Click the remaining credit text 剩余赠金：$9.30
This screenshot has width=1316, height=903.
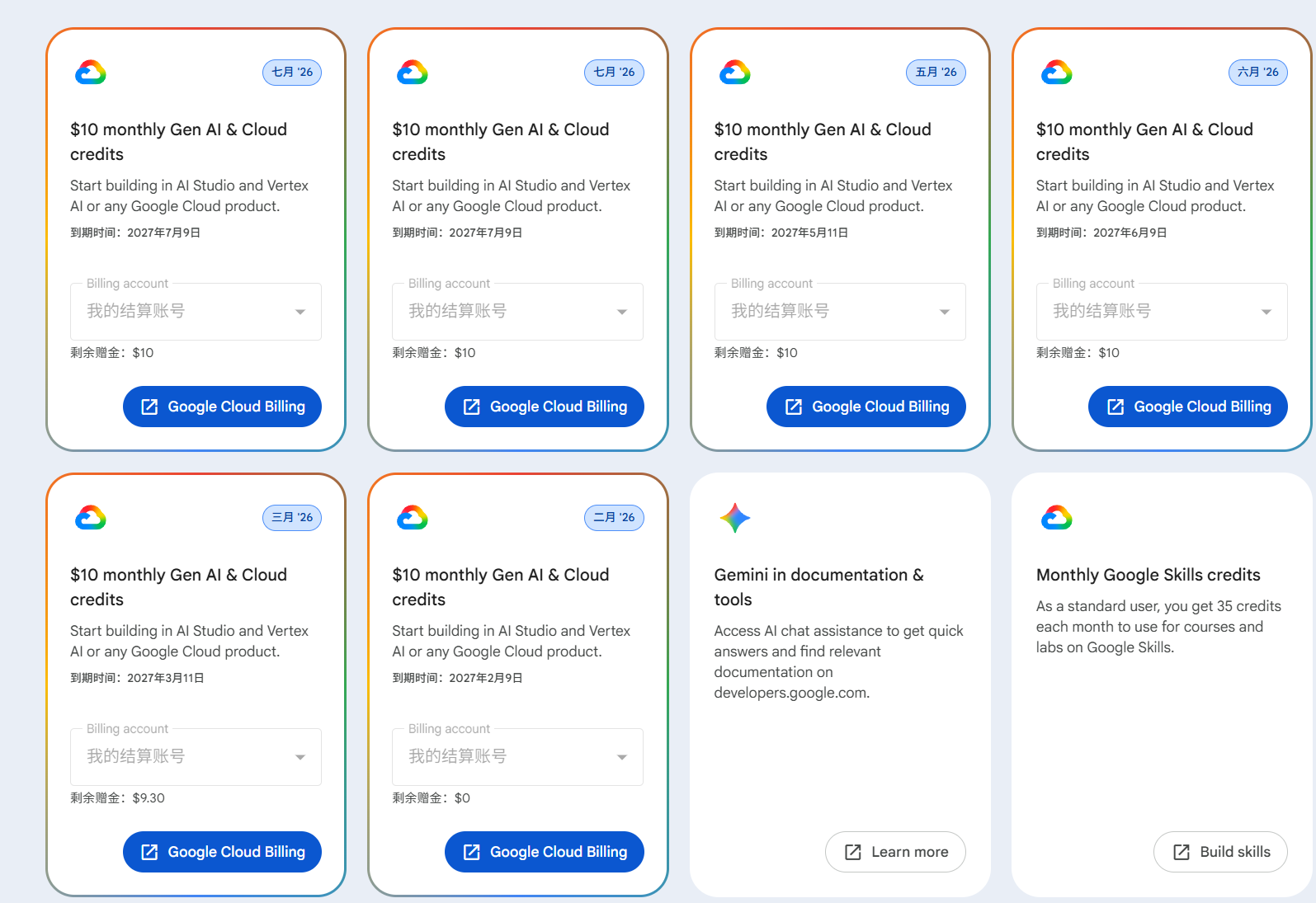click(x=117, y=798)
